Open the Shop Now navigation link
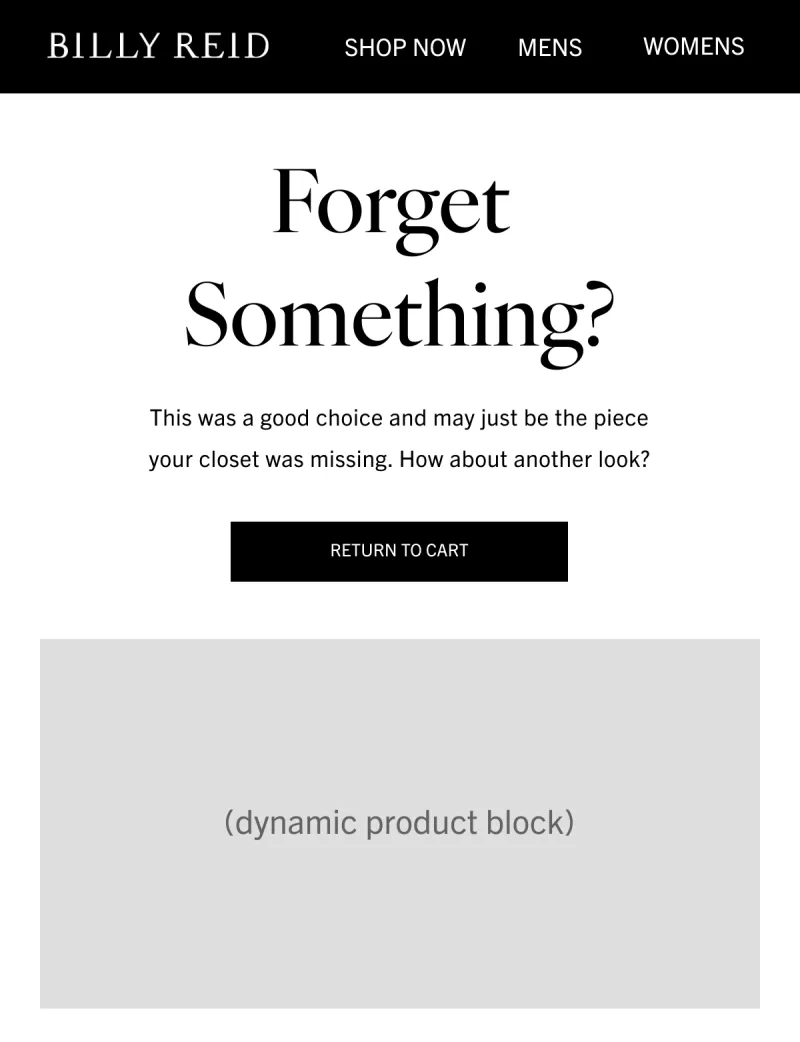Image resolution: width=800 pixels, height=1042 pixels. 405,47
